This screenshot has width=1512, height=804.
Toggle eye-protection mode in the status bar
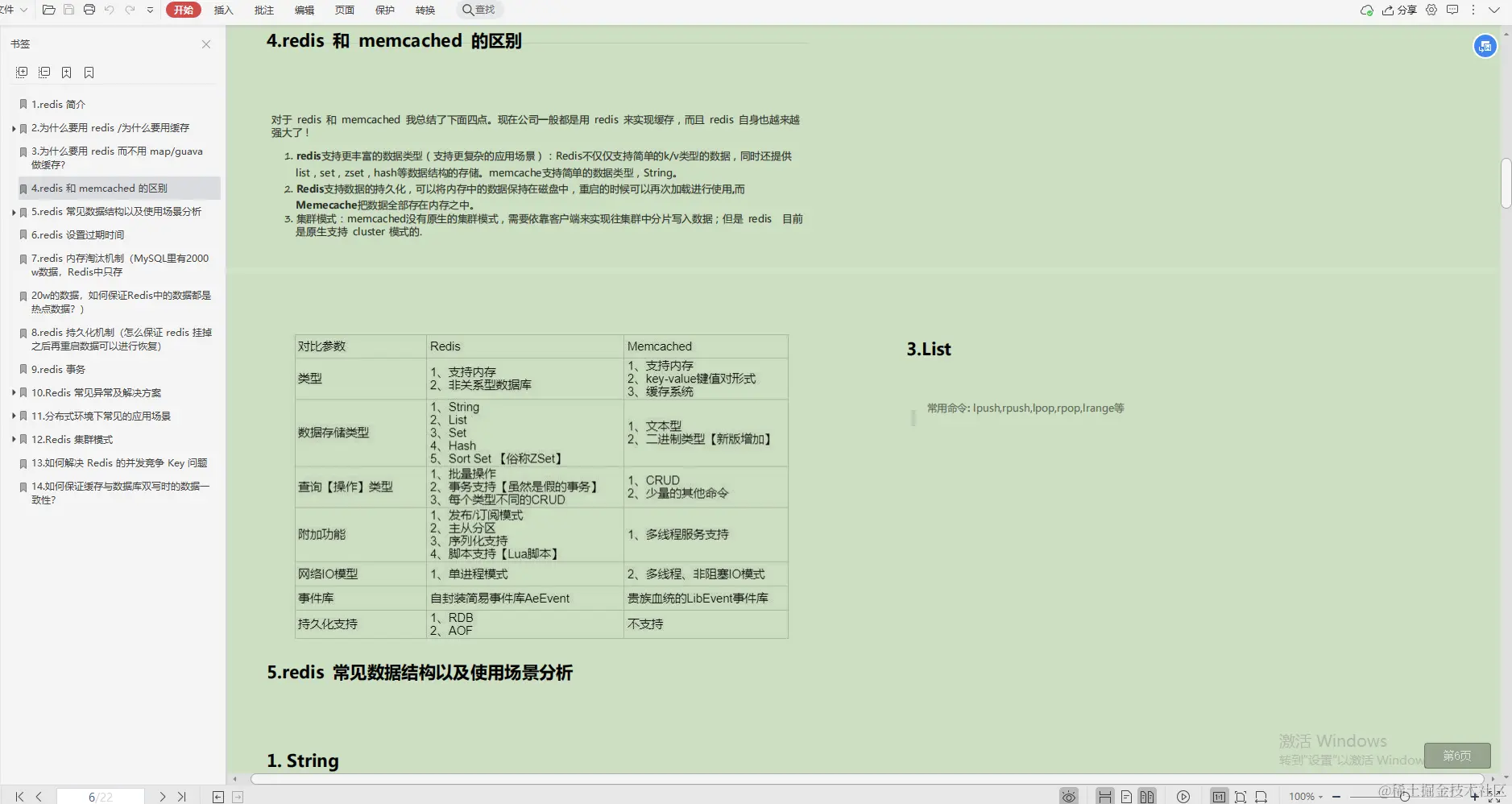click(x=1069, y=796)
